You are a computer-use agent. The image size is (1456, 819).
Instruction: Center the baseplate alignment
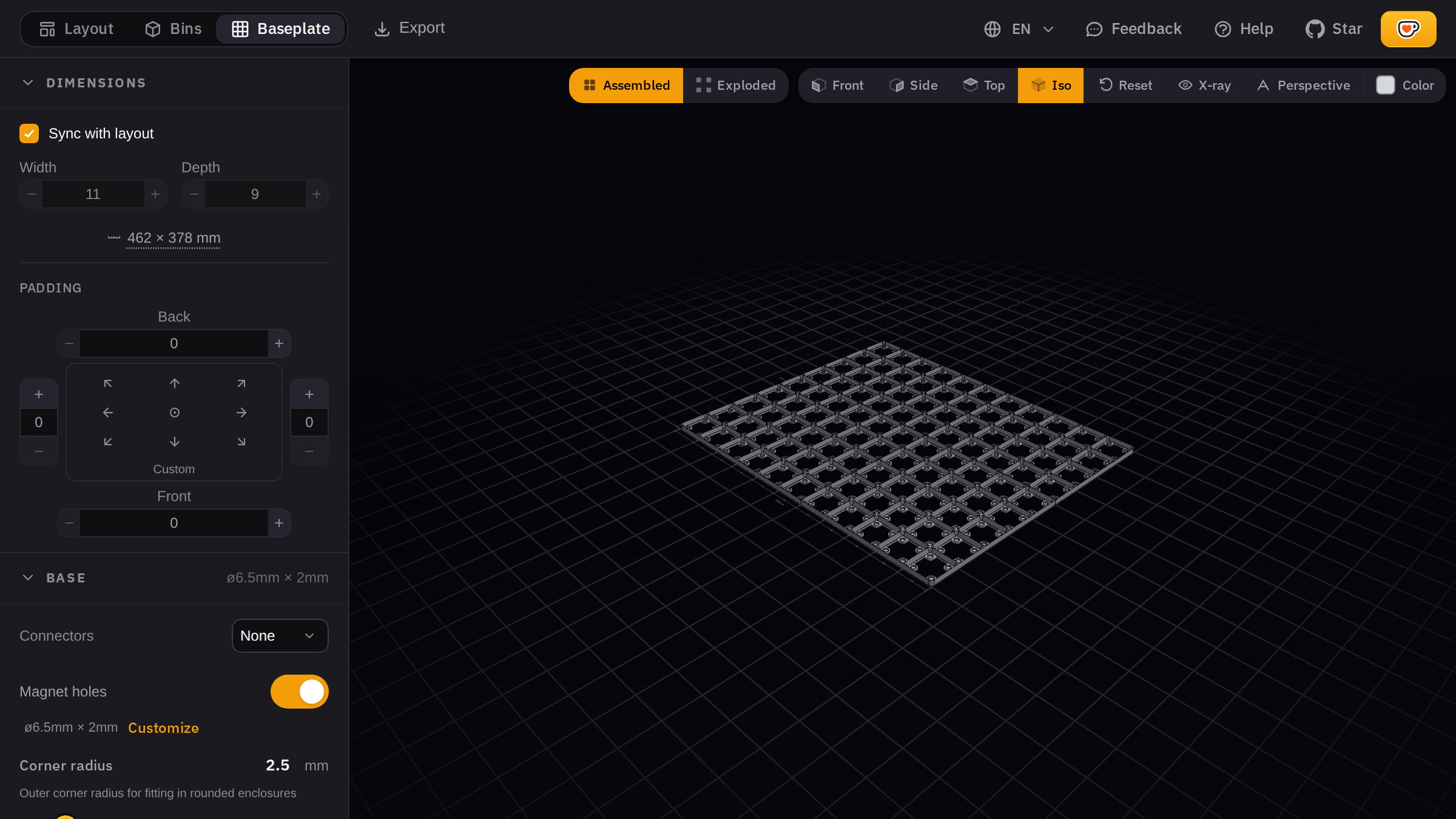pyautogui.click(x=175, y=413)
